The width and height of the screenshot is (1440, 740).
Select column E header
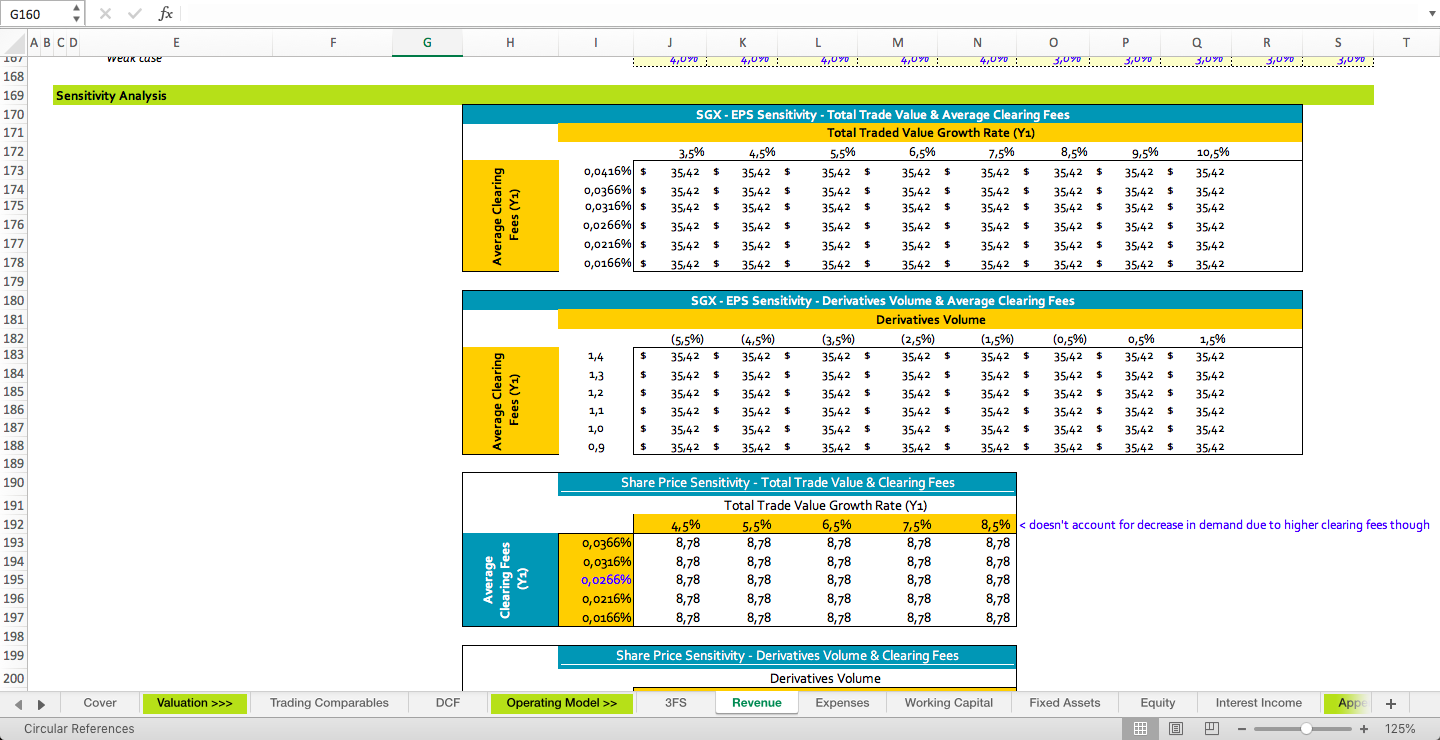coord(176,43)
